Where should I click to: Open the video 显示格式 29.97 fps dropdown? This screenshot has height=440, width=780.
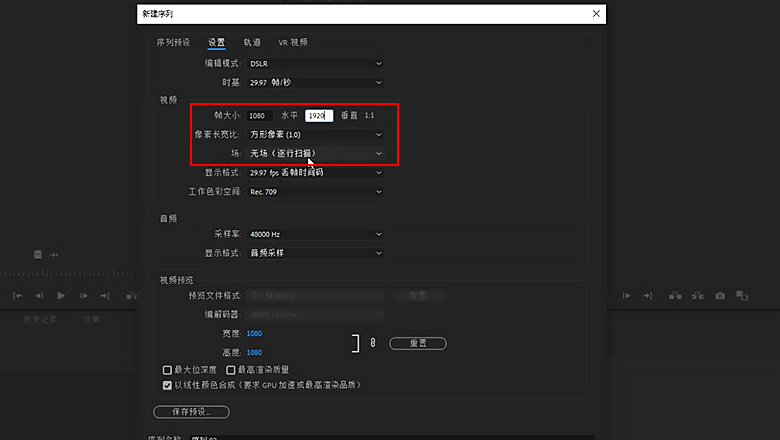pos(315,173)
